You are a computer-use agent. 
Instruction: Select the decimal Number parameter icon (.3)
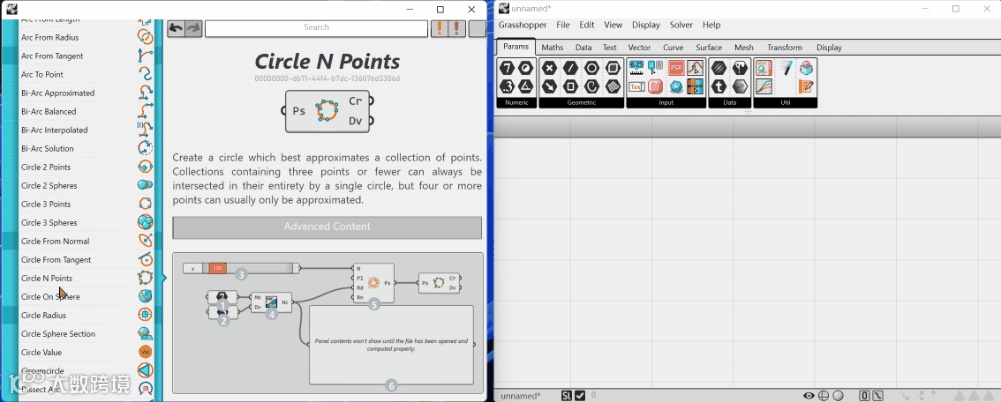tap(508, 86)
